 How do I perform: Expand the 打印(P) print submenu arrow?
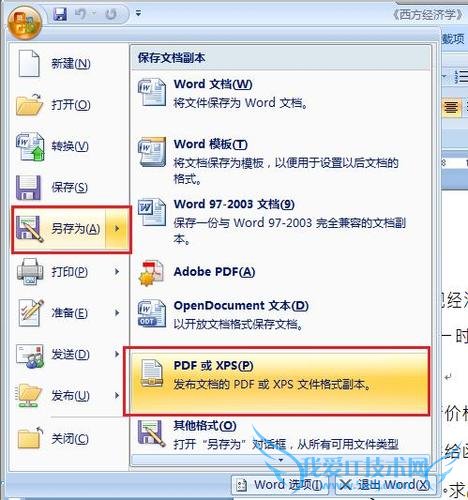117,271
